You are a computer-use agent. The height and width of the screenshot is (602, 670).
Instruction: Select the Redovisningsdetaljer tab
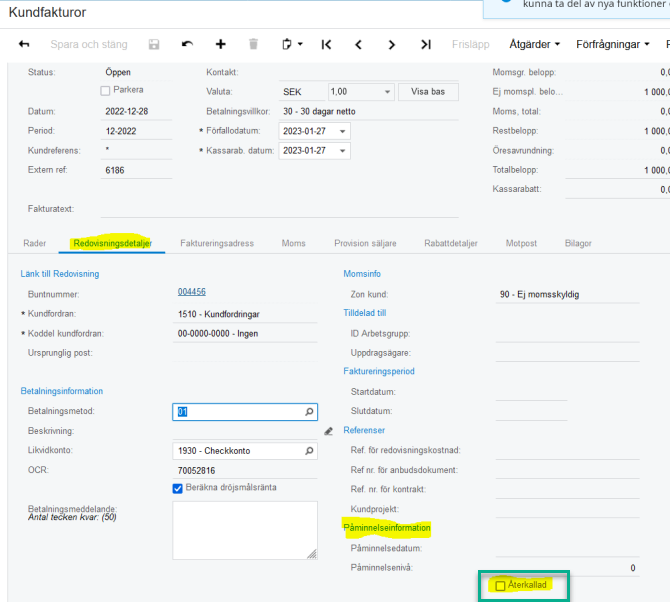pyautogui.click(x=112, y=243)
